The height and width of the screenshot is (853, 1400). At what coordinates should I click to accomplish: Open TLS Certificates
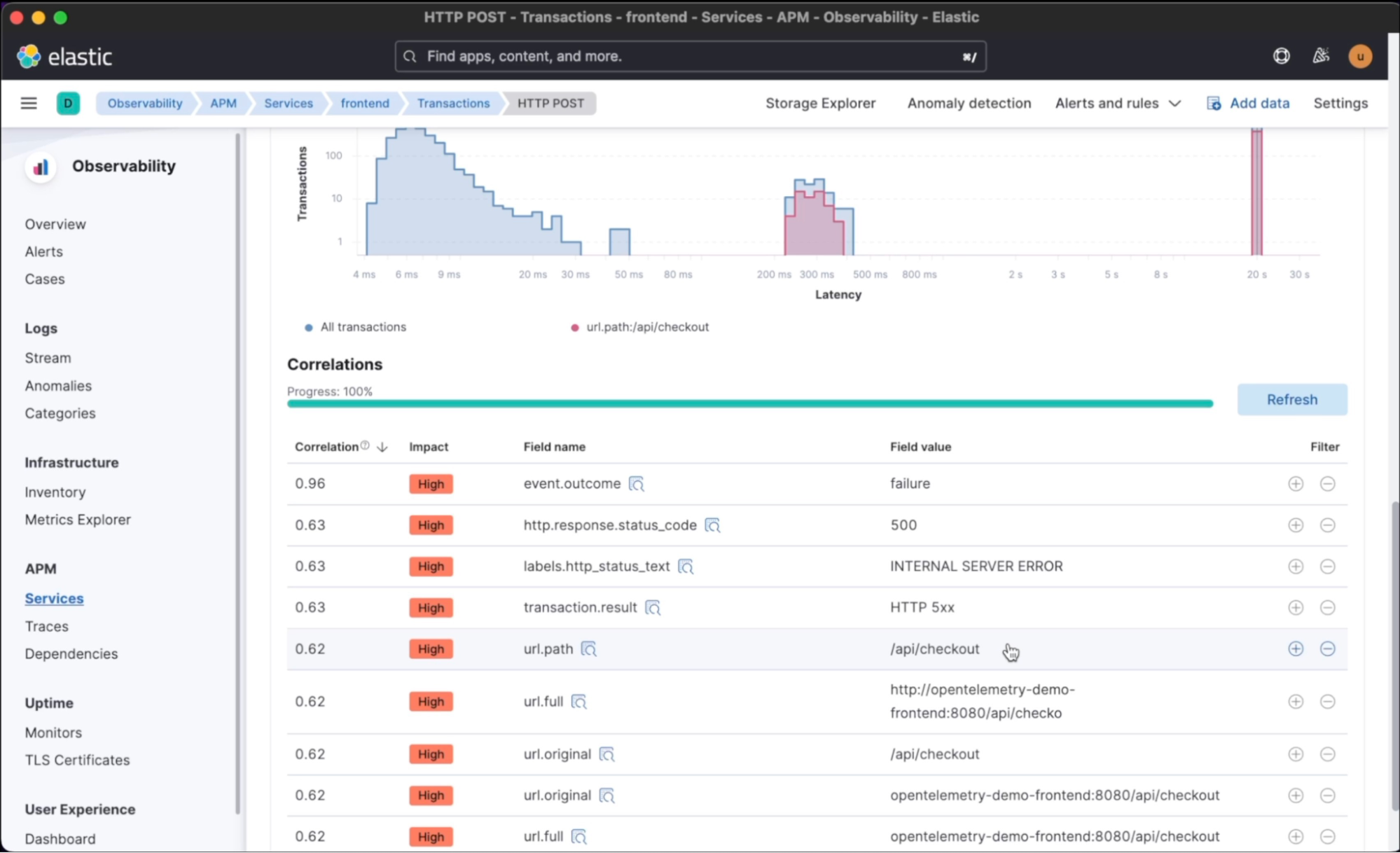click(x=77, y=760)
